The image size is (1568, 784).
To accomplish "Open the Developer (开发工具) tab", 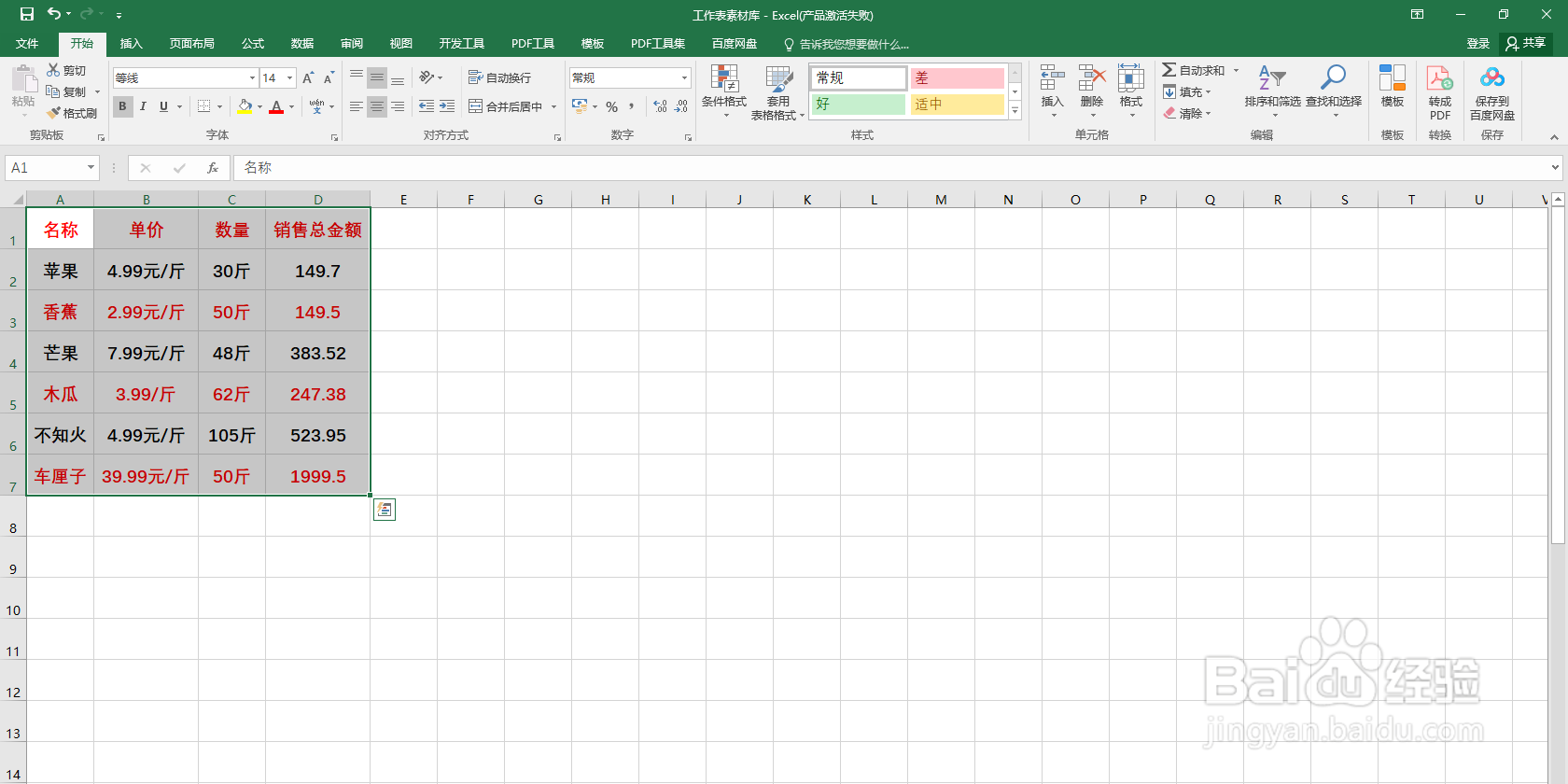I will point(462,44).
